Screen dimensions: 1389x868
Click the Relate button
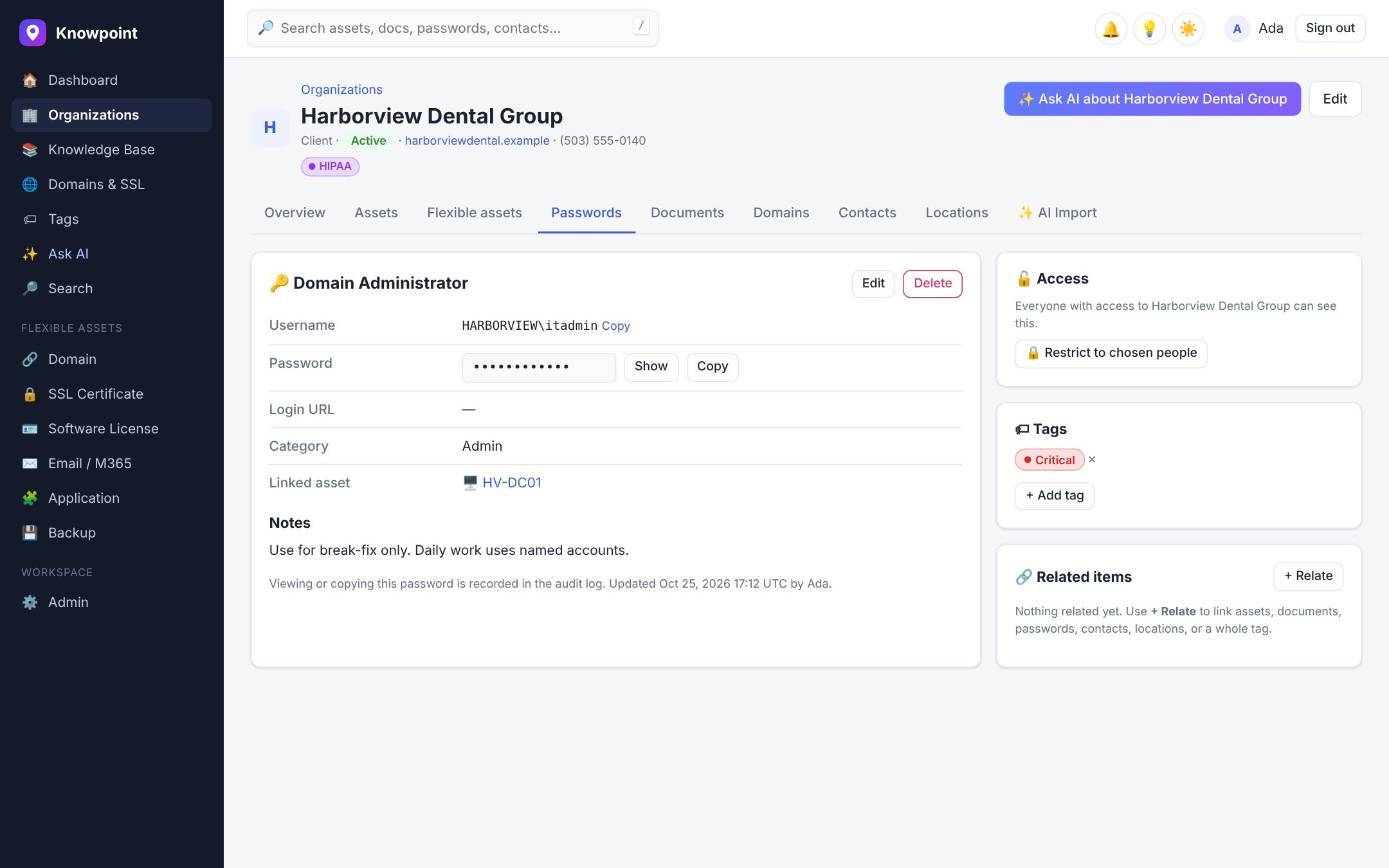tap(1308, 576)
